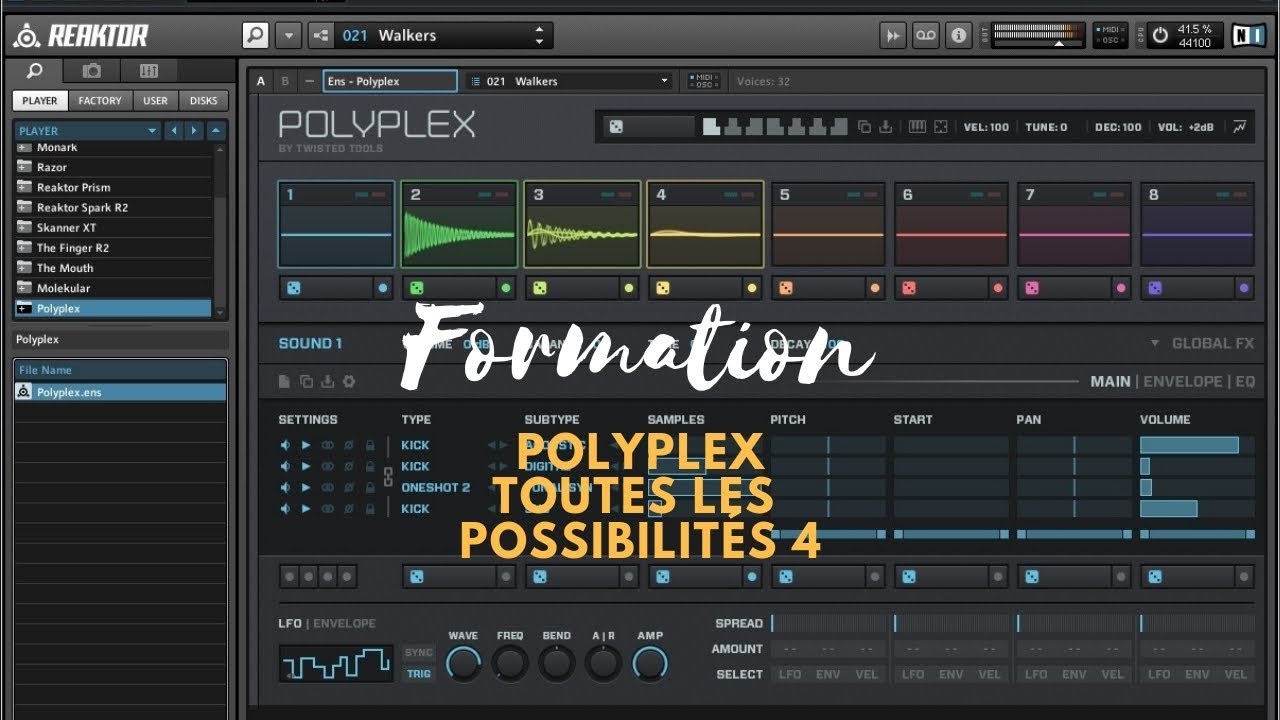Click the Ens - Polyplex name field
1280x720 pixels.
pos(390,81)
